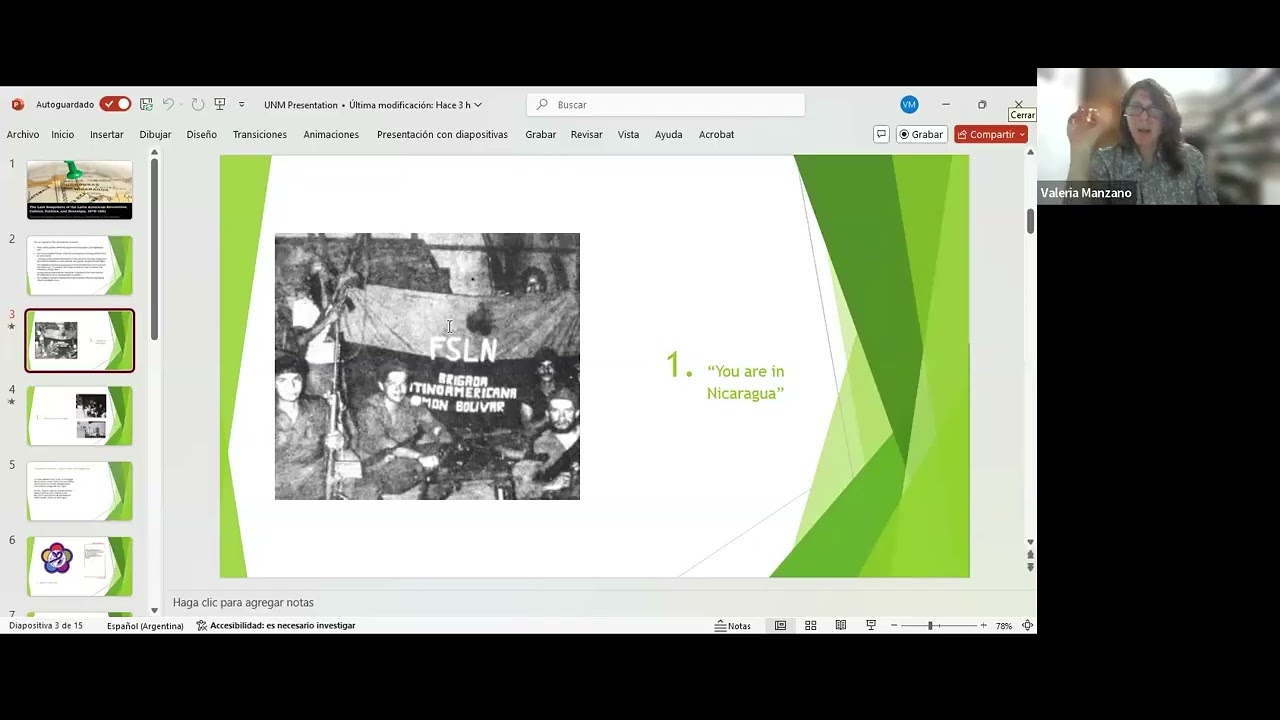Open the undo history dropdown arrow
Image resolution: width=1280 pixels, height=720 pixels.
tap(181, 104)
